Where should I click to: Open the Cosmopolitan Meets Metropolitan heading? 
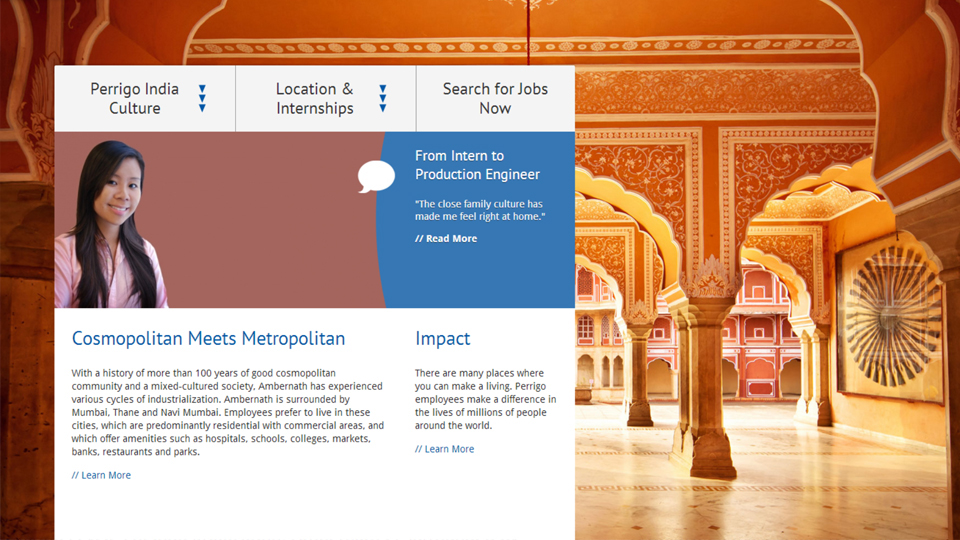208,339
